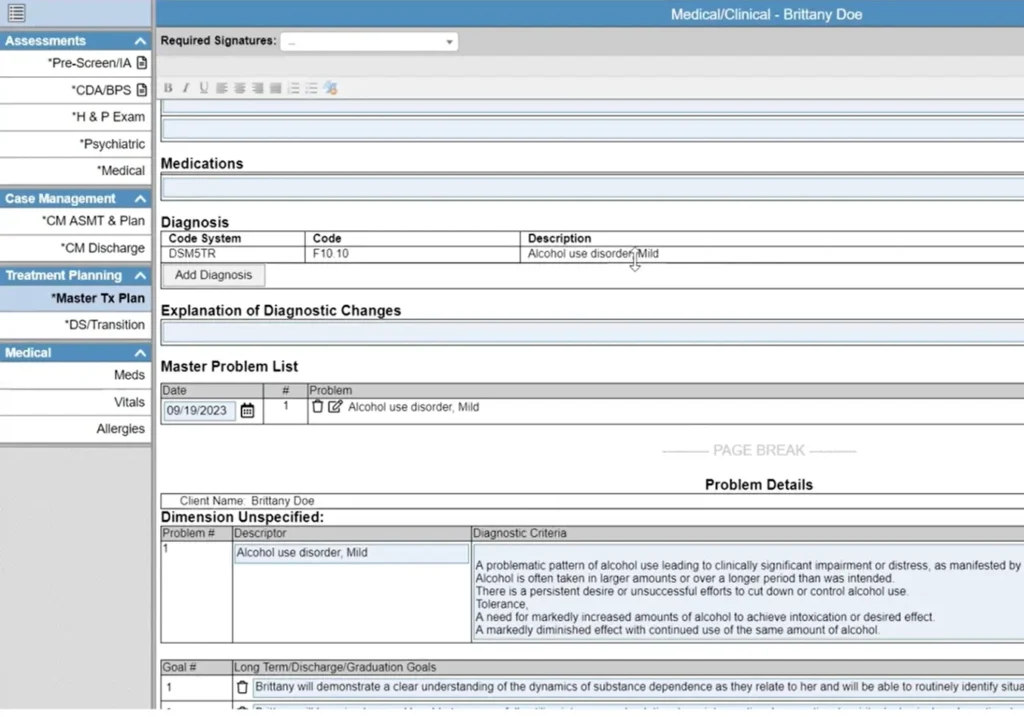This screenshot has height=717, width=1024.
Task: Align text left in editor toolbar
Action: (222, 88)
